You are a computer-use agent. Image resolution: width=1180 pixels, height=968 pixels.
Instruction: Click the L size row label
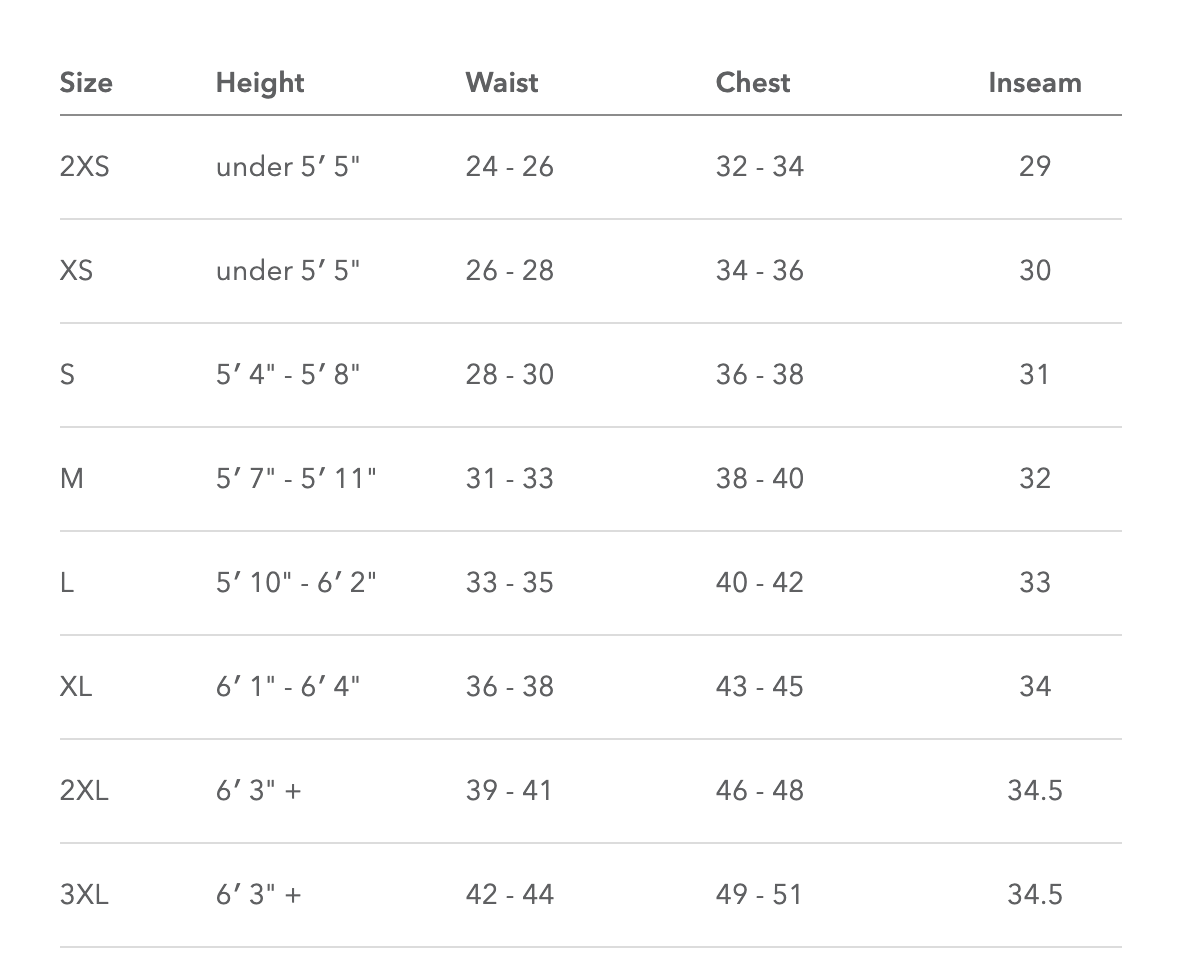(67, 582)
